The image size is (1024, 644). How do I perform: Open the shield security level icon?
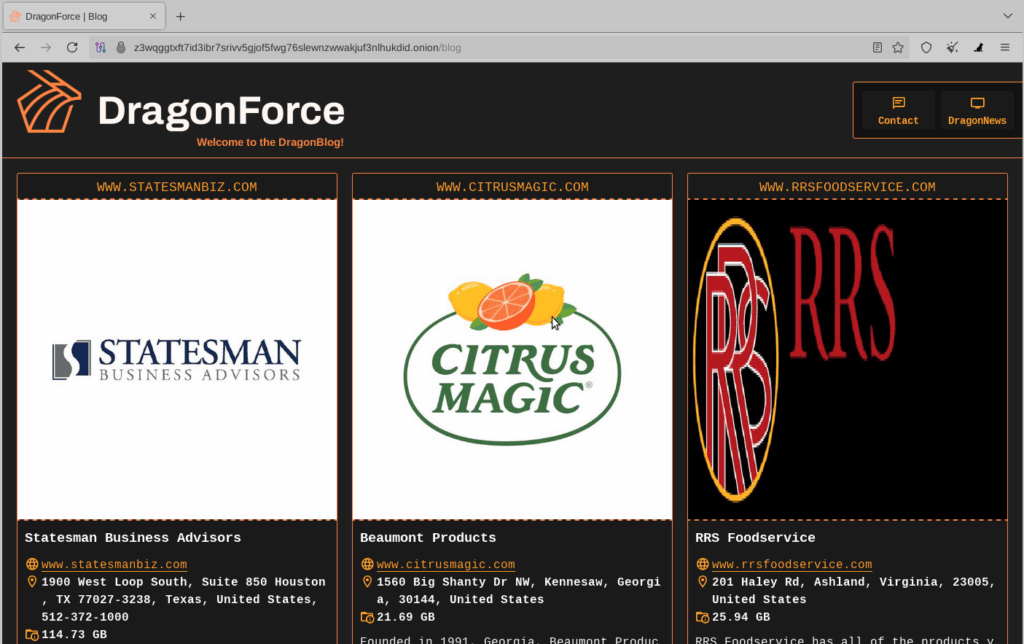[x=926, y=48]
